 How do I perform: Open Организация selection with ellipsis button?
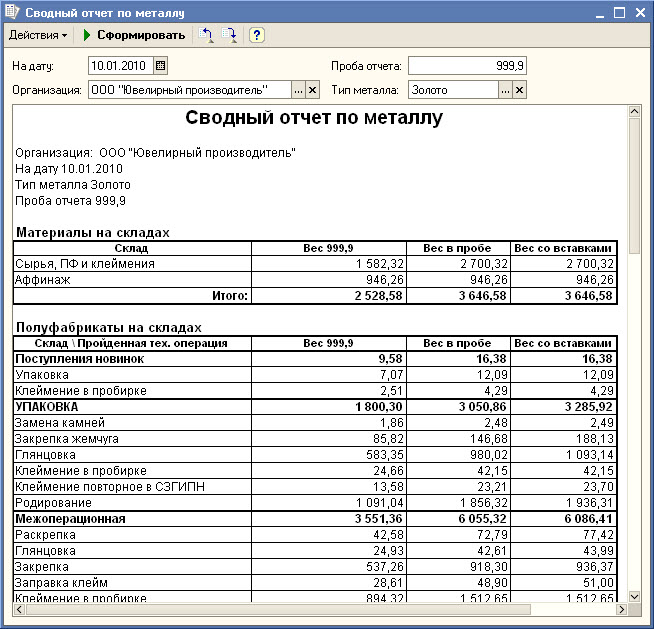tap(298, 90)
